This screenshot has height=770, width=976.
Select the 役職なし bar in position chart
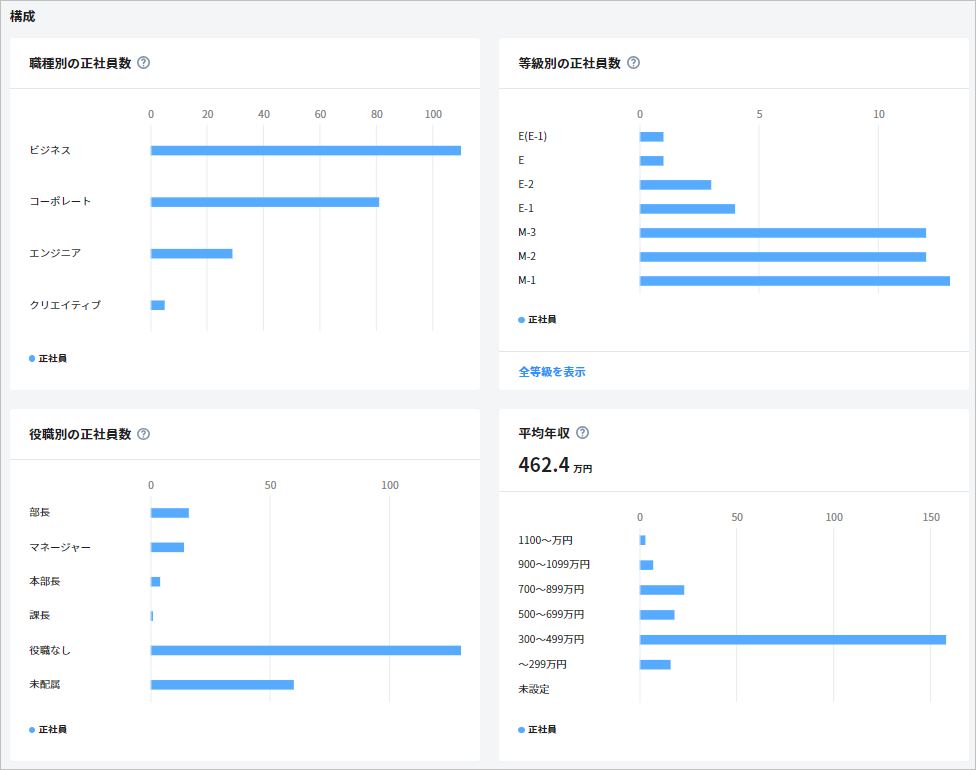click(305, 650)
